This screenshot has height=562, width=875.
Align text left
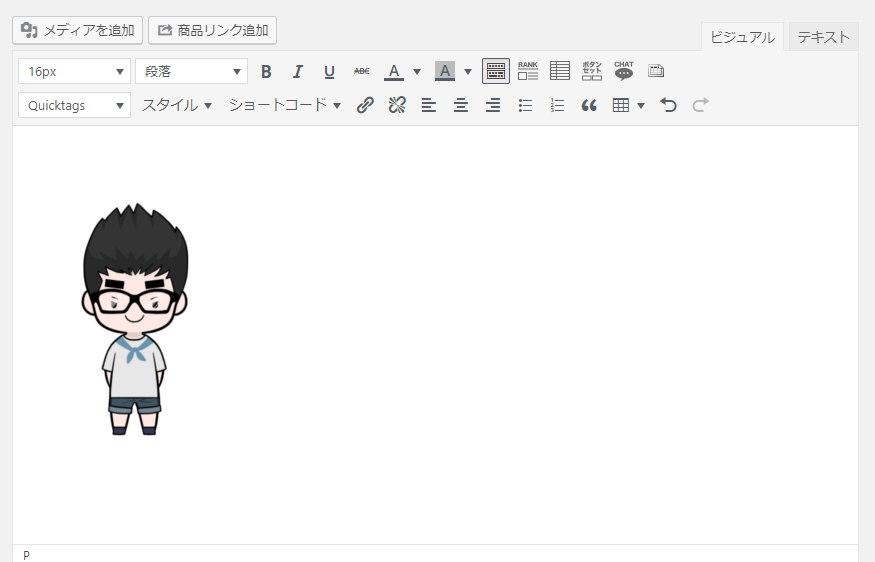point(429,105)
